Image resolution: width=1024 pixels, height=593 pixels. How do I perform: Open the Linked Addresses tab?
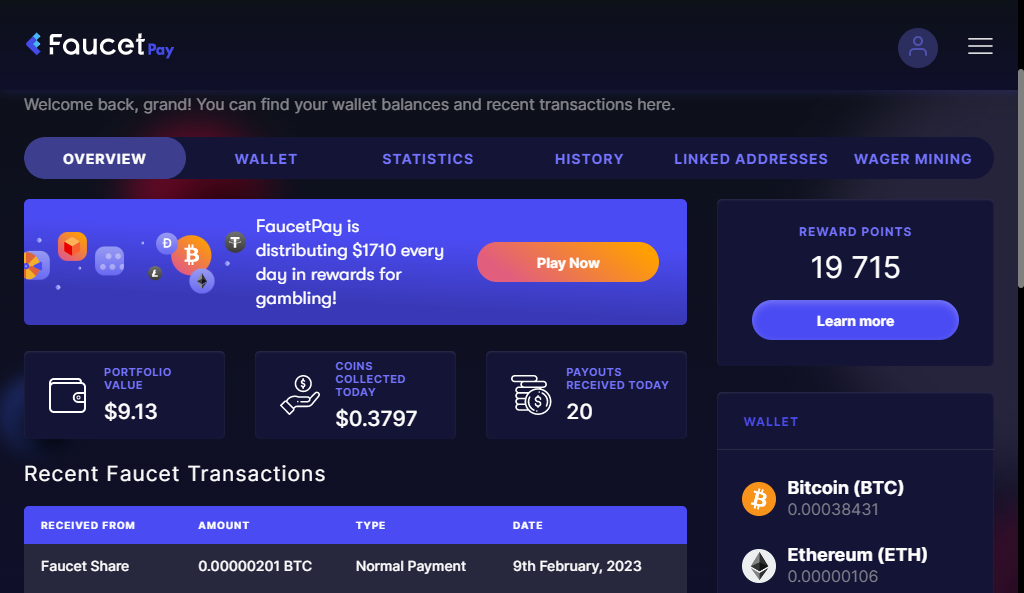point(751,159)
